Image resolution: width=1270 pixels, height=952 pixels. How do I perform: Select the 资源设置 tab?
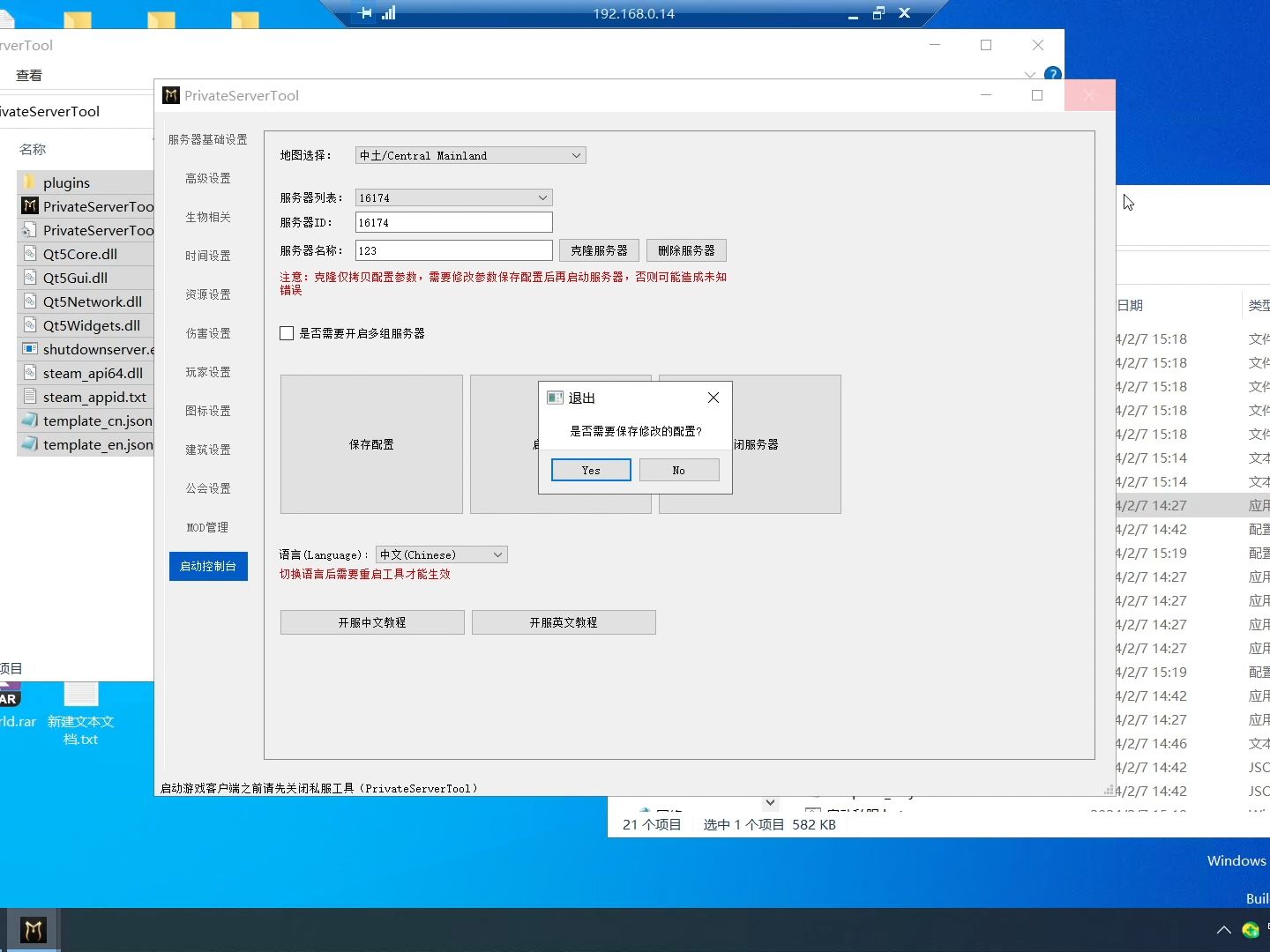[x=208, y=294]
